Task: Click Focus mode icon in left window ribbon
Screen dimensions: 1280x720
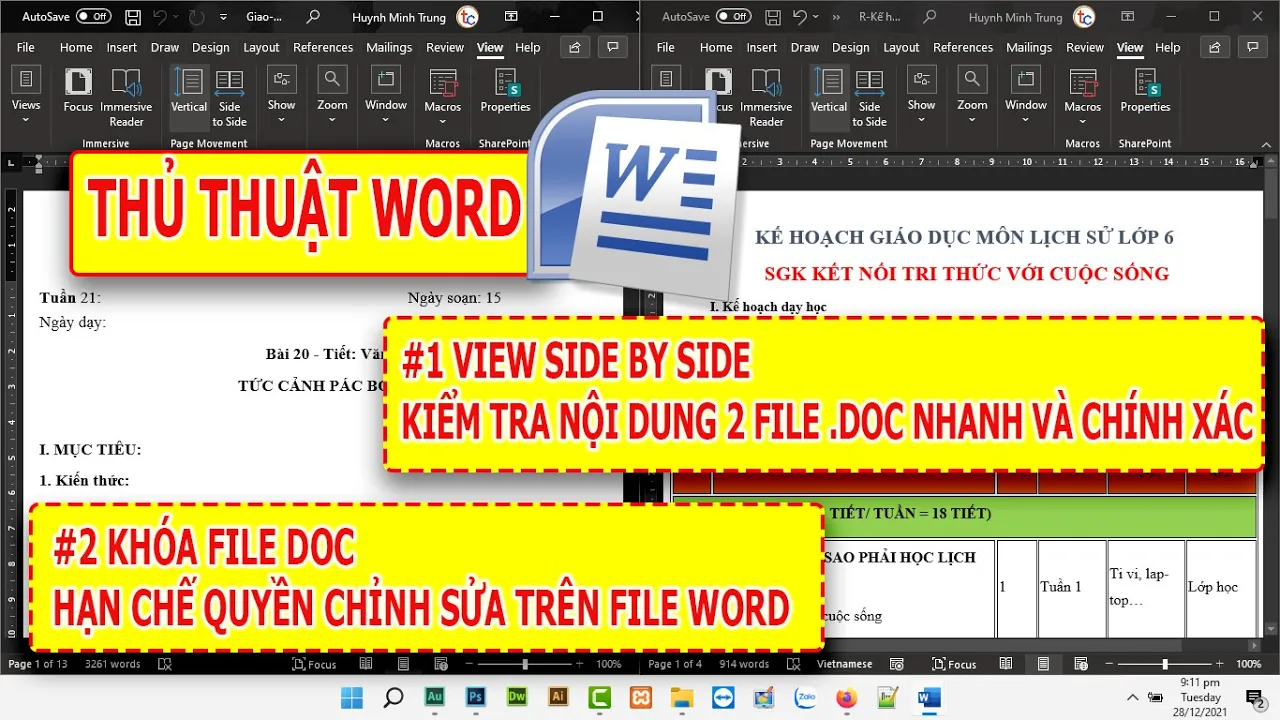Action: click(x=78, y=90)
